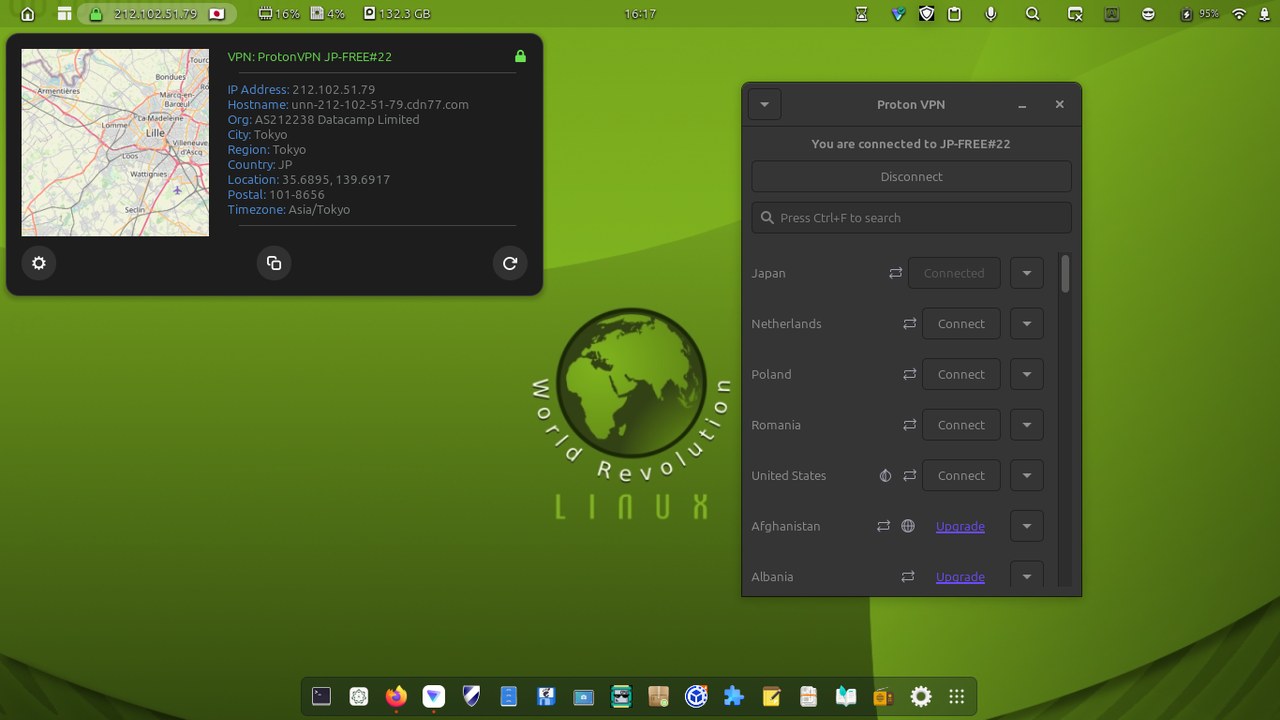Viewport: 1280px width, 720px height.
Task: Expand the Japan server list
Action: coord(1027,273)
